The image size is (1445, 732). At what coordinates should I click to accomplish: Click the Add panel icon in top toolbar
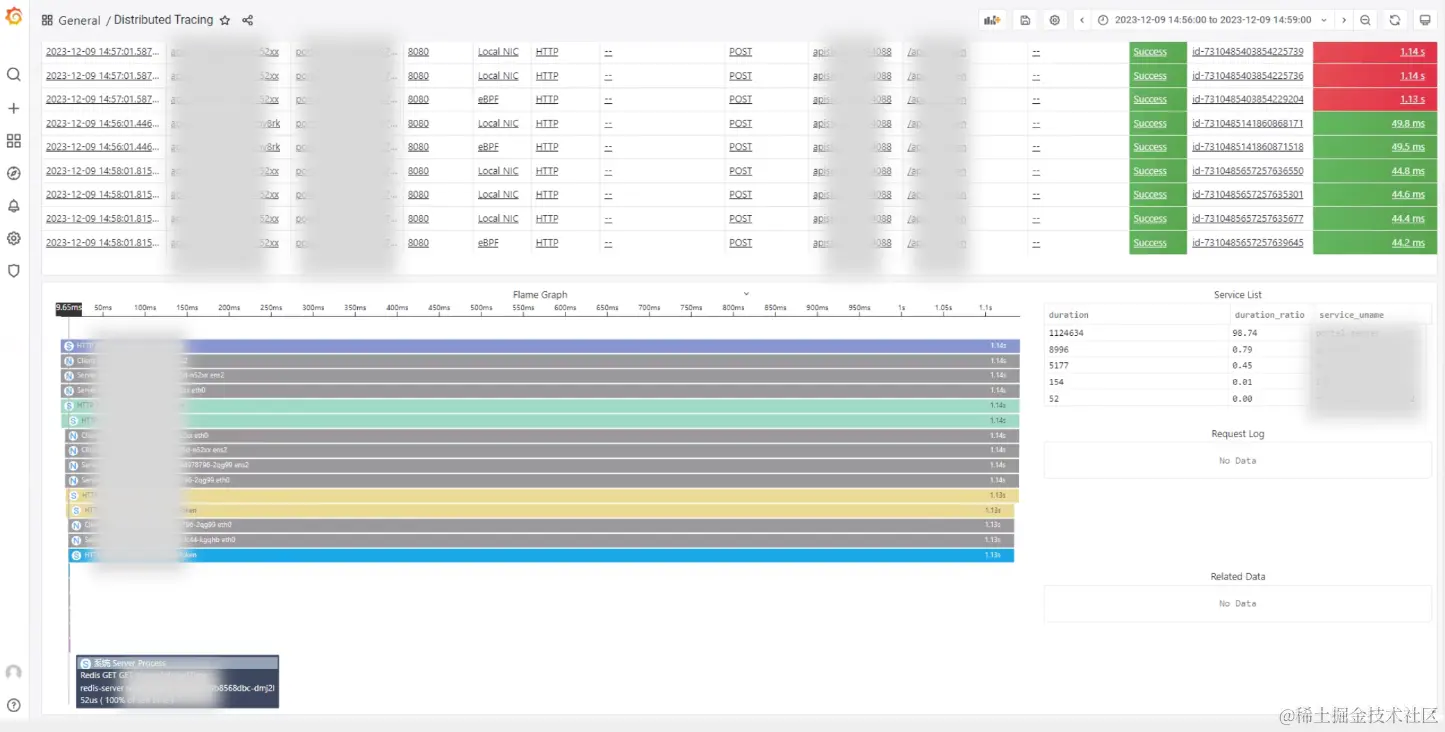tap(991, 19)
